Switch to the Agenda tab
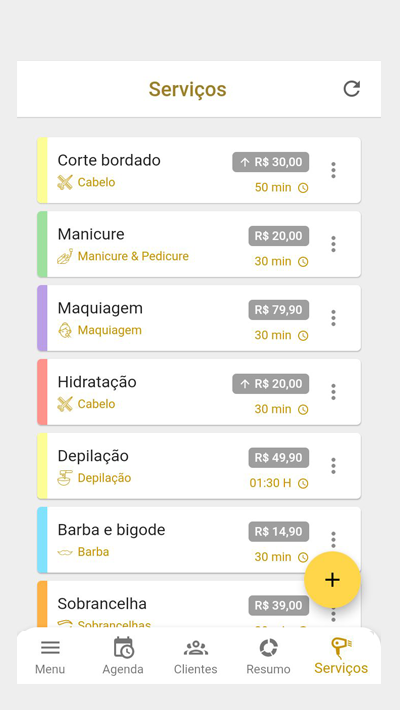The image size is (400, 710). (123, 656)
